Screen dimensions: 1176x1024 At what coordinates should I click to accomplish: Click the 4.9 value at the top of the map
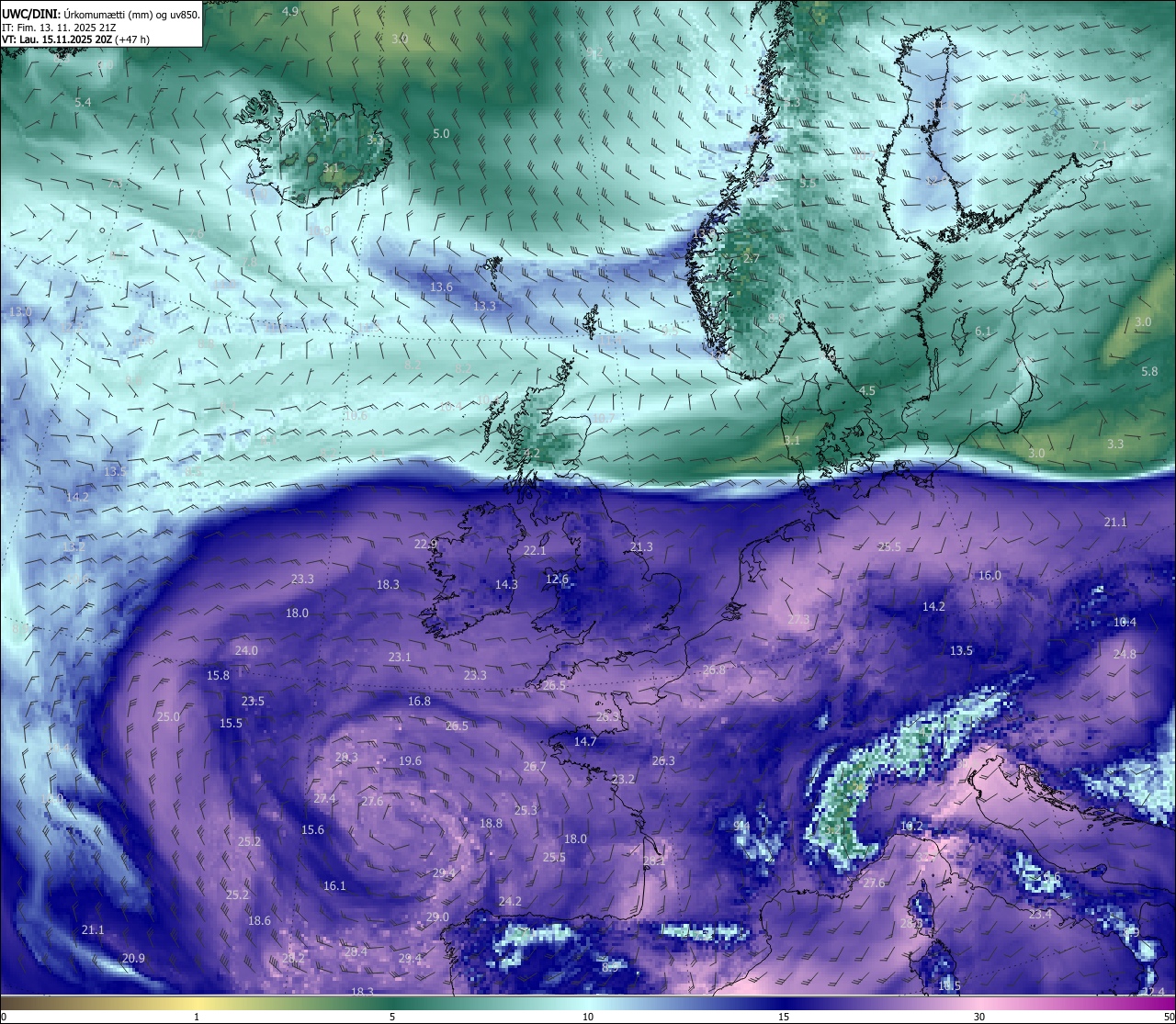289,11
